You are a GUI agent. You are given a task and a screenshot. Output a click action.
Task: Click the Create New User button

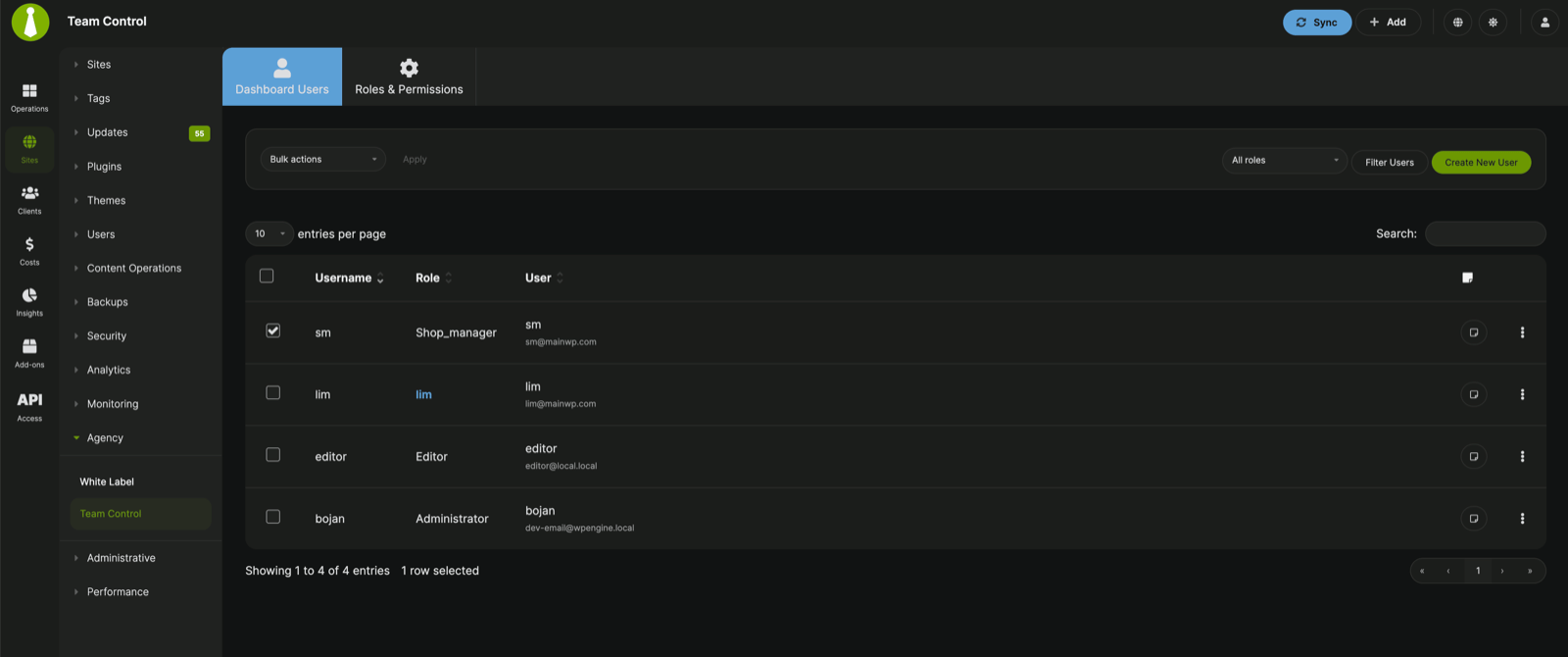(1481, 162)
